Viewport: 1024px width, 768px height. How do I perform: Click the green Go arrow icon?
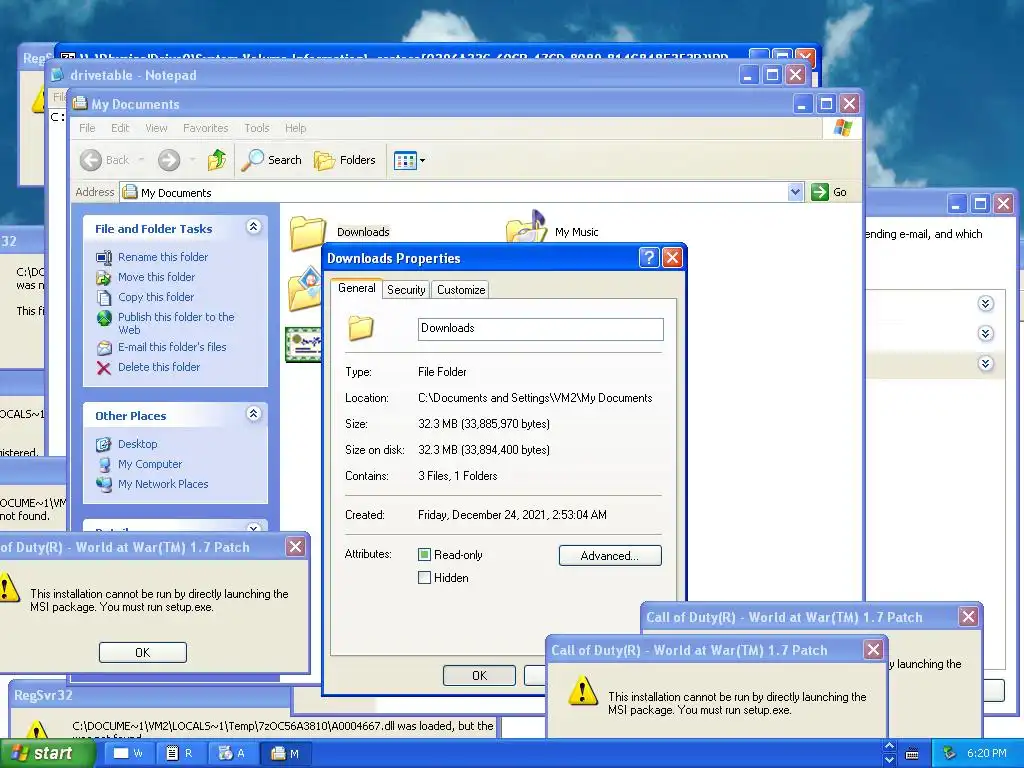click(819, 192)
